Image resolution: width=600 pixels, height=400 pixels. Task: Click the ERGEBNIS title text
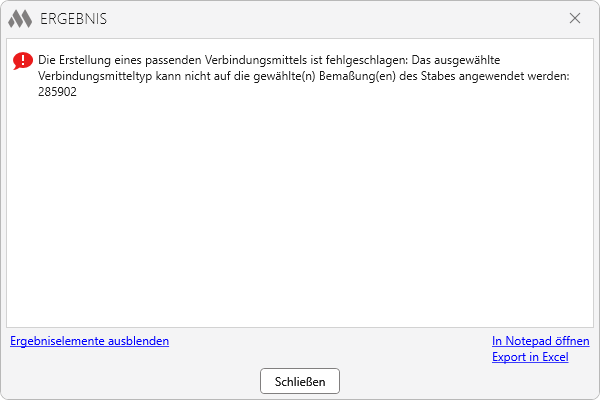pos(73,18)
